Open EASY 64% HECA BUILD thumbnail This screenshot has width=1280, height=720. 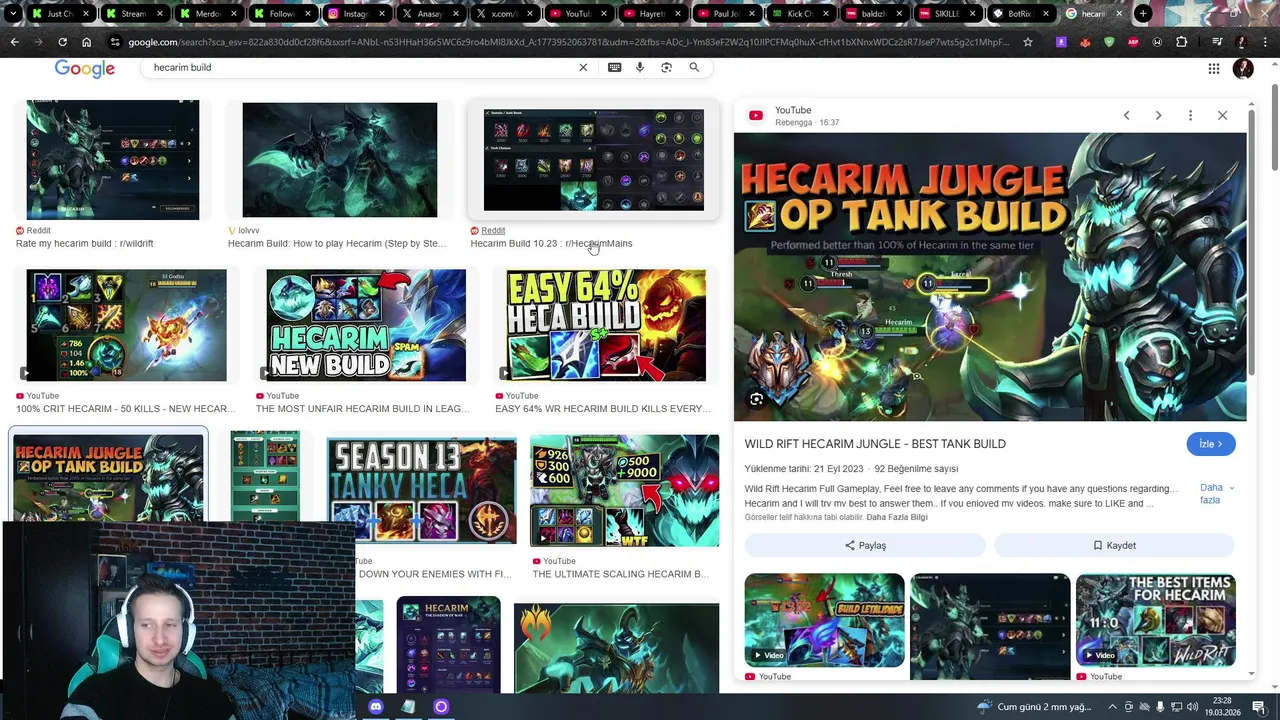(606, 325)
